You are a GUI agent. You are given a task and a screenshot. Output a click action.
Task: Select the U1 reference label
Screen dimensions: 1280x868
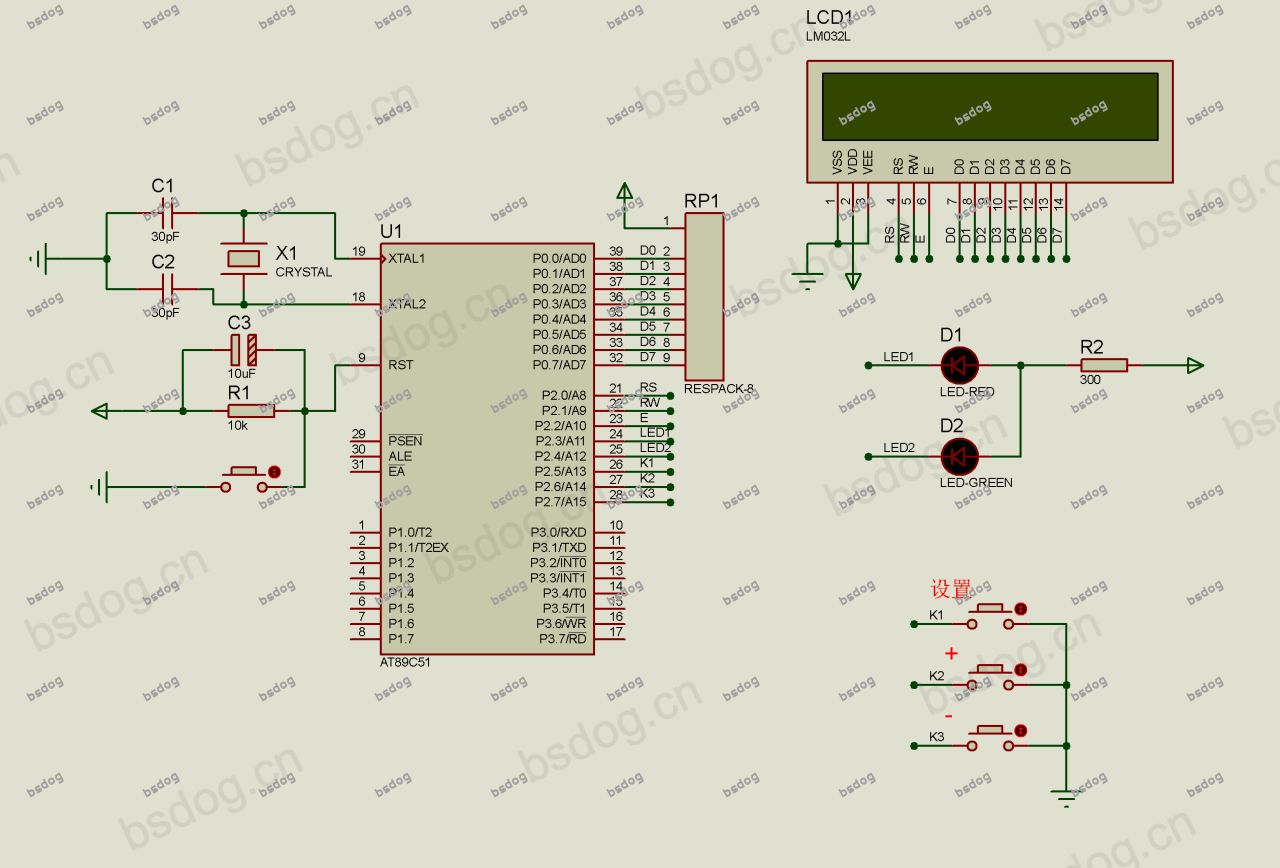coord(391,232)
